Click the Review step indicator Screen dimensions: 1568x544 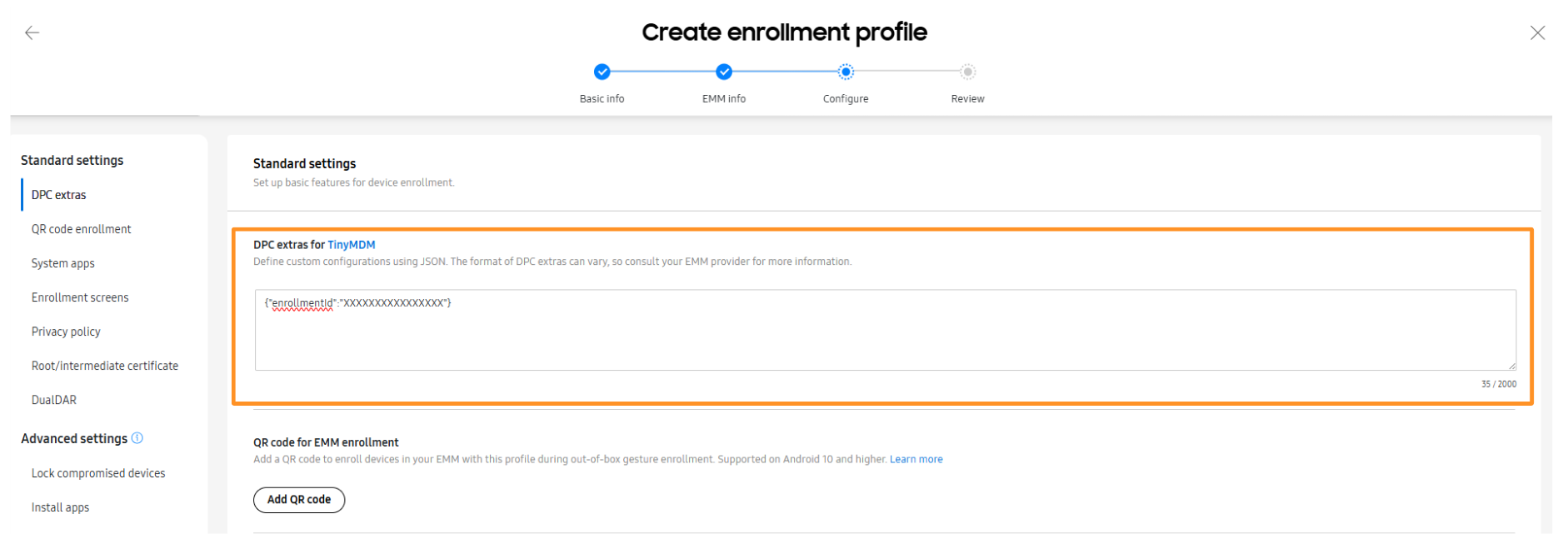[967, 72]
